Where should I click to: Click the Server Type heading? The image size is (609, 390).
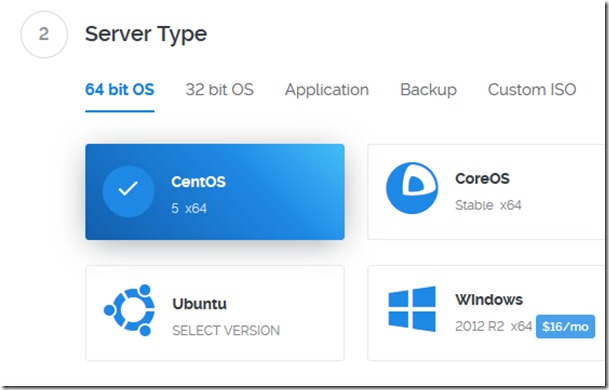tap(146, 34)
